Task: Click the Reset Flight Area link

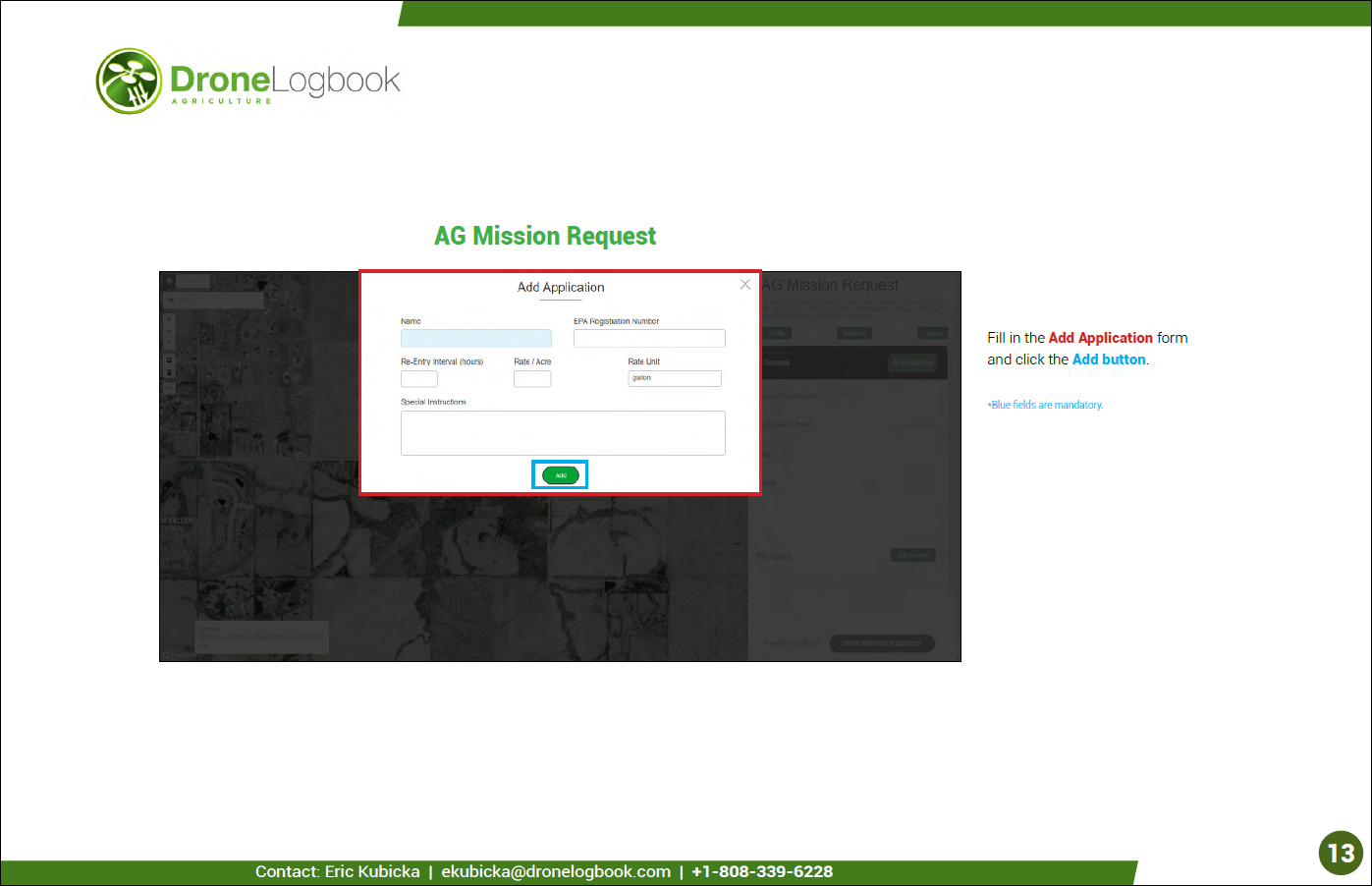Action: click(792, 643)
